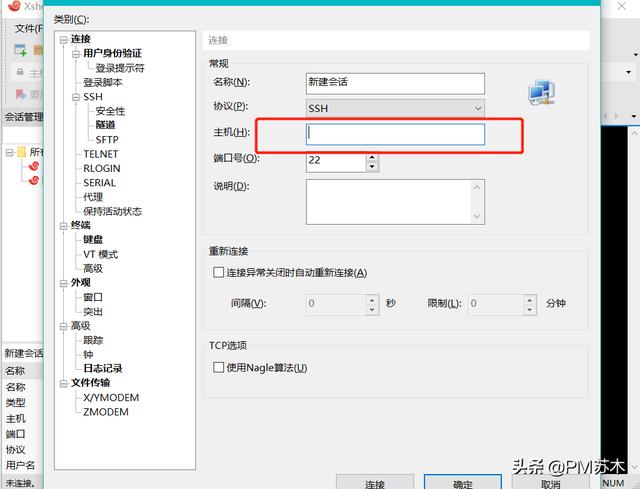The height and width of the screenshot is (489, 640).
Task: Enable 使用Nagle算法 checkbox
Action: pyautogui.click(x=218, y=368)
